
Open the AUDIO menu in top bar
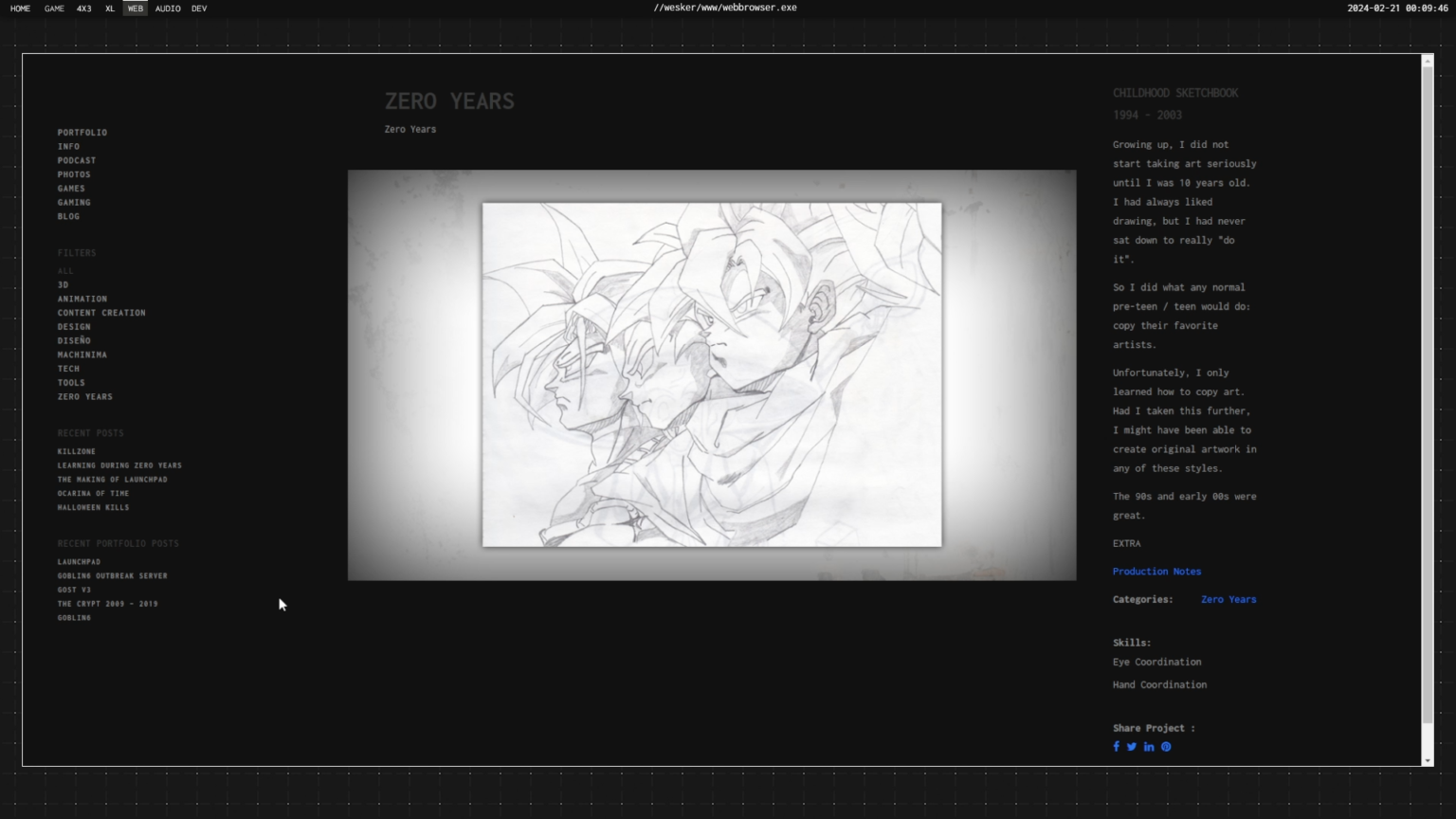(168, 9)
